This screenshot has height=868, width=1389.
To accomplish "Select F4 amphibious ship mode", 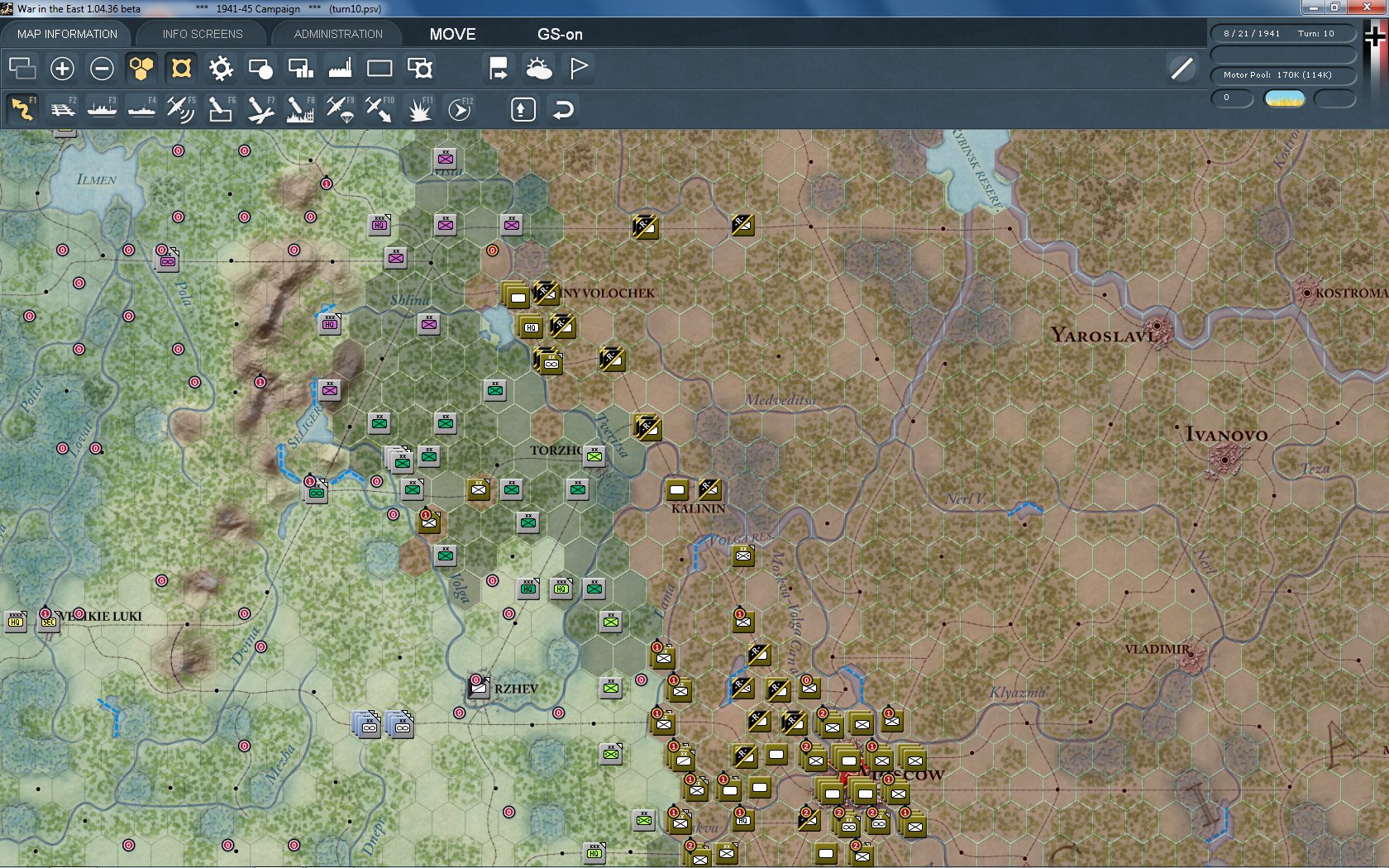I will click(x=141, y=108).
